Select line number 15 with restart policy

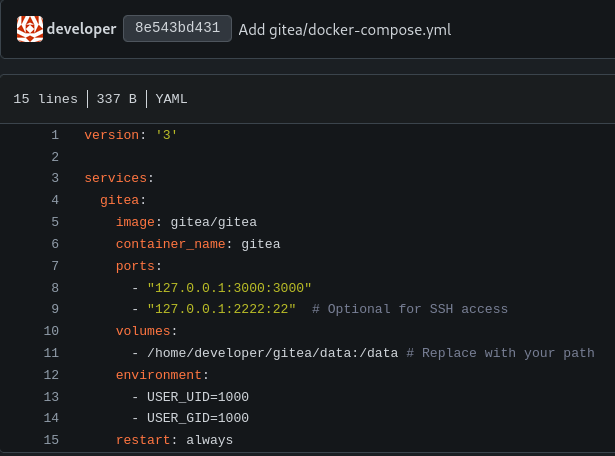click(51, 440)
